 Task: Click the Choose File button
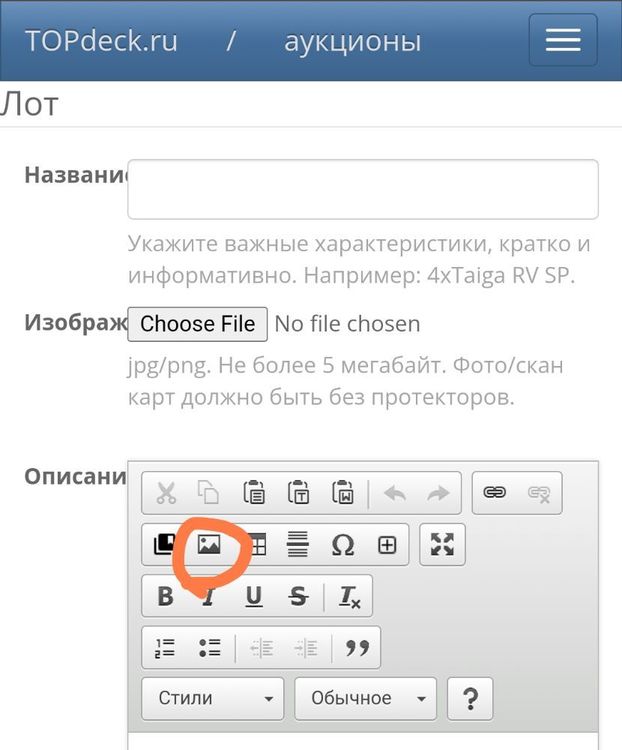click(198, 324)
